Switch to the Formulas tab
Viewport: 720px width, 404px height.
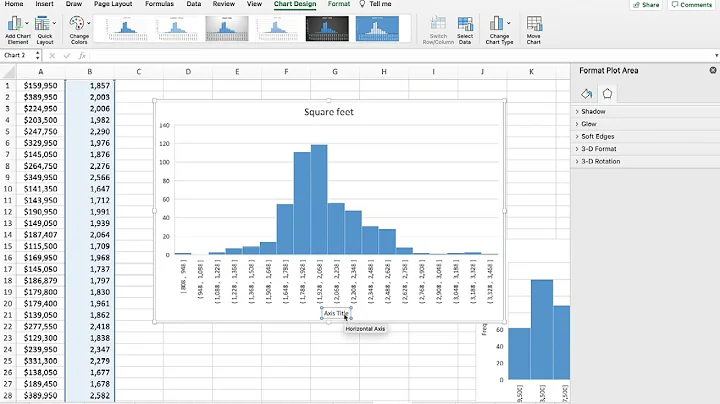(159, 4)
